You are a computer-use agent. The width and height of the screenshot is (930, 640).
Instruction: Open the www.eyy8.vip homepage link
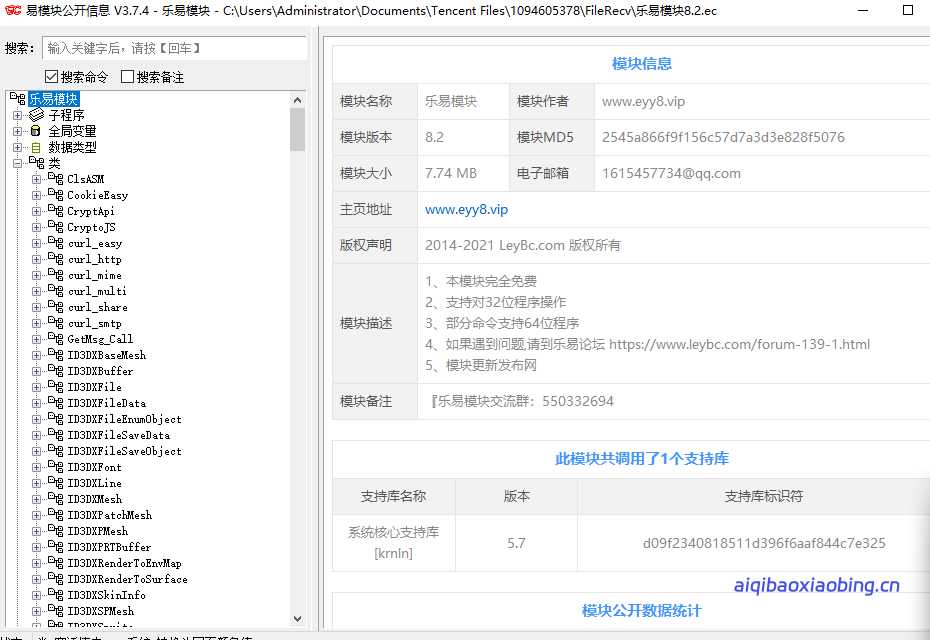pyautogui.click(x=466, y=209)
